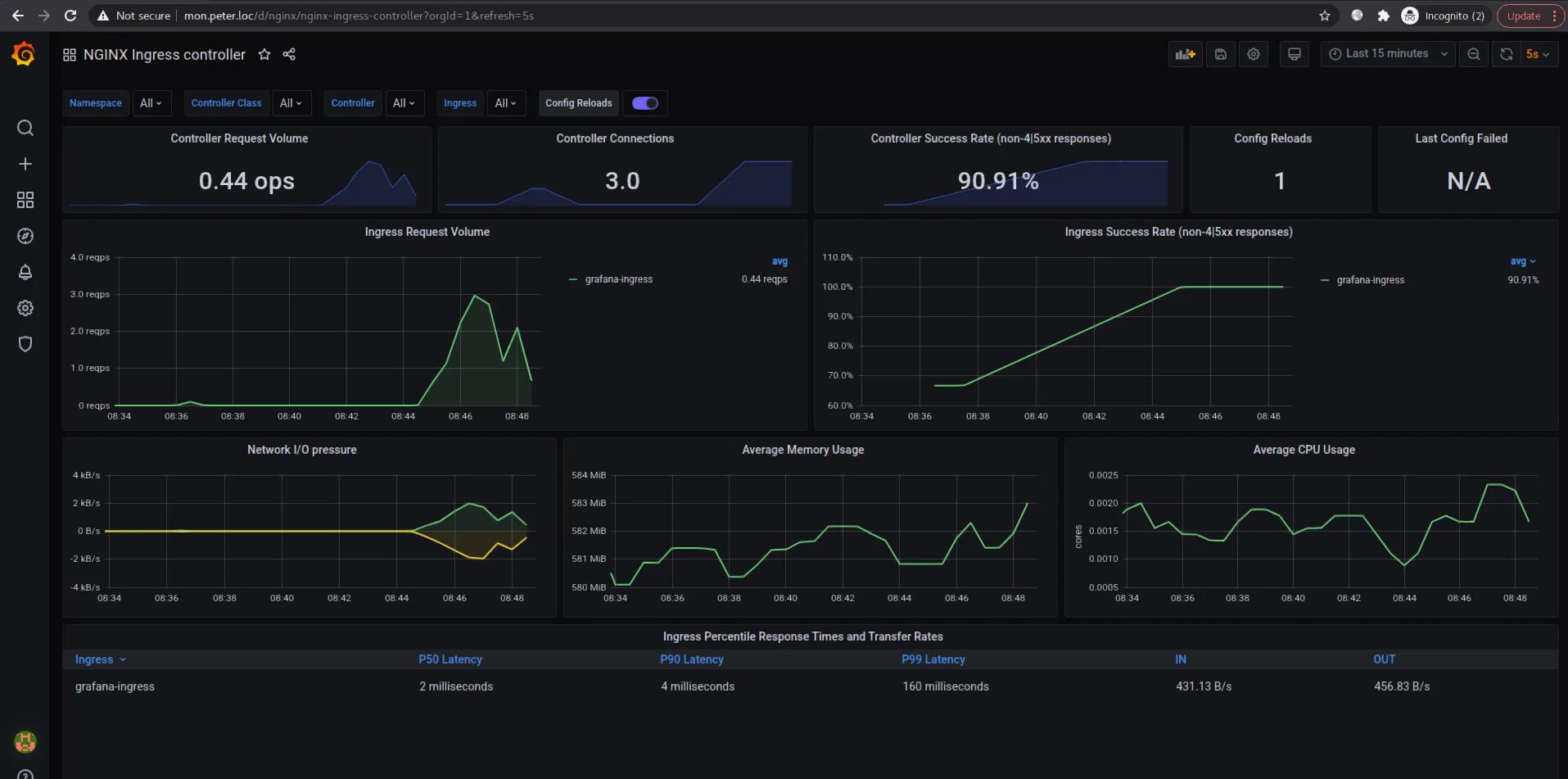The image size is (1568, 779).
Task: Open the user profile avatar
Action: (x=25, y=742)
